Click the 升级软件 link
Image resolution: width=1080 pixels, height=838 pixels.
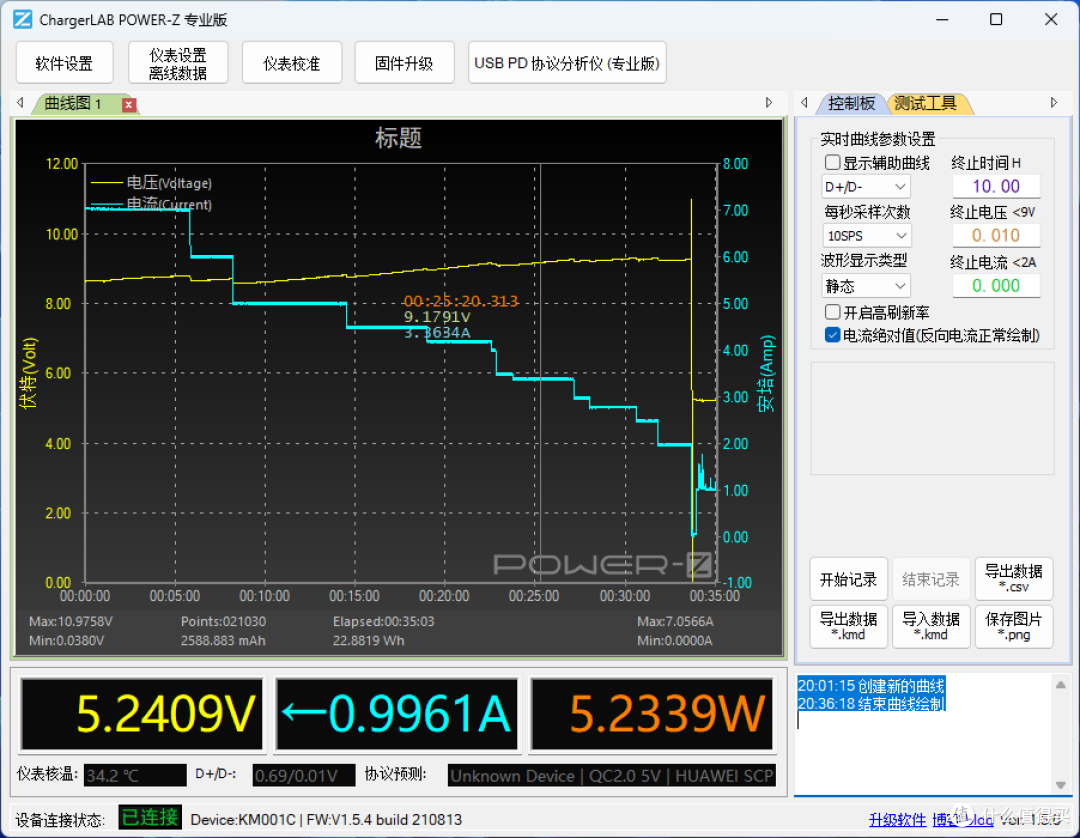point(897,819)
